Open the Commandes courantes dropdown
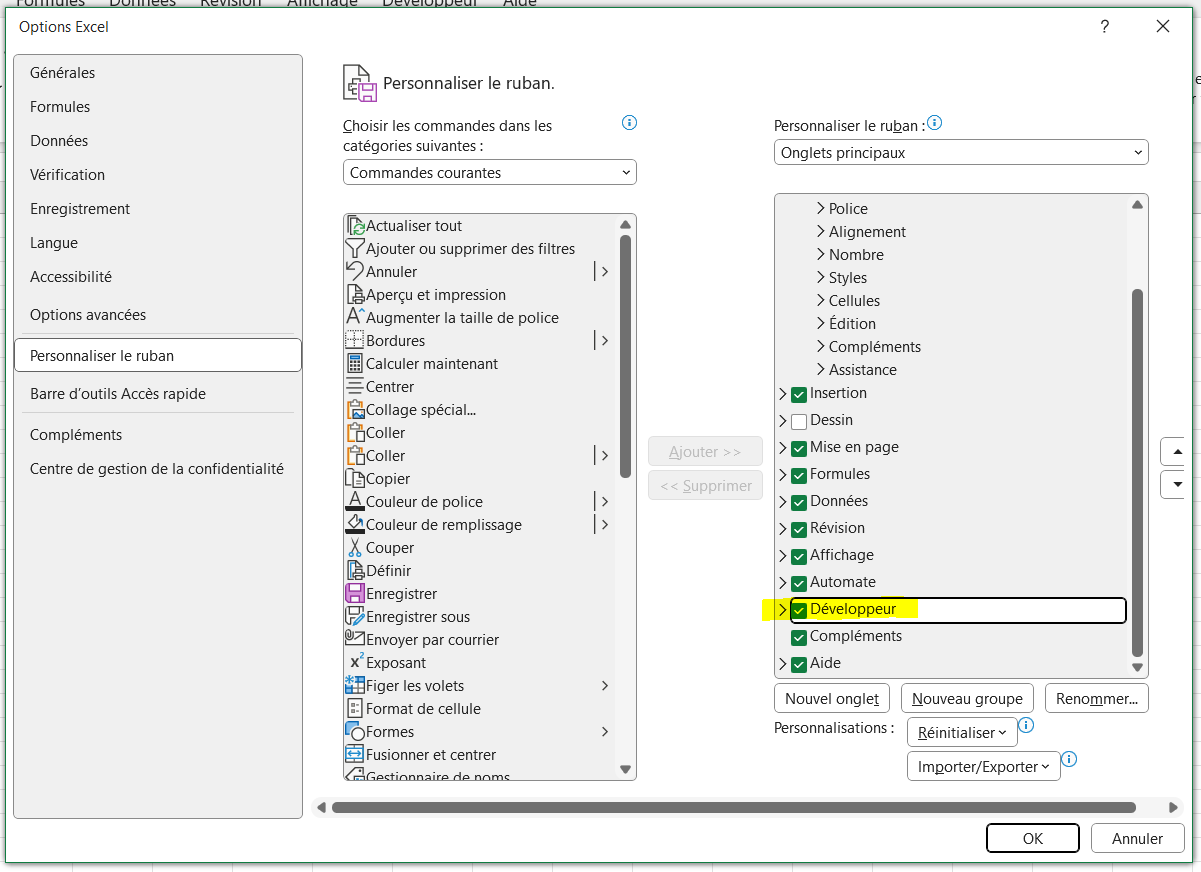Image resolution: width=1201 pixels, height=872 pixels. pyautogui.click(x=490, y=173)
